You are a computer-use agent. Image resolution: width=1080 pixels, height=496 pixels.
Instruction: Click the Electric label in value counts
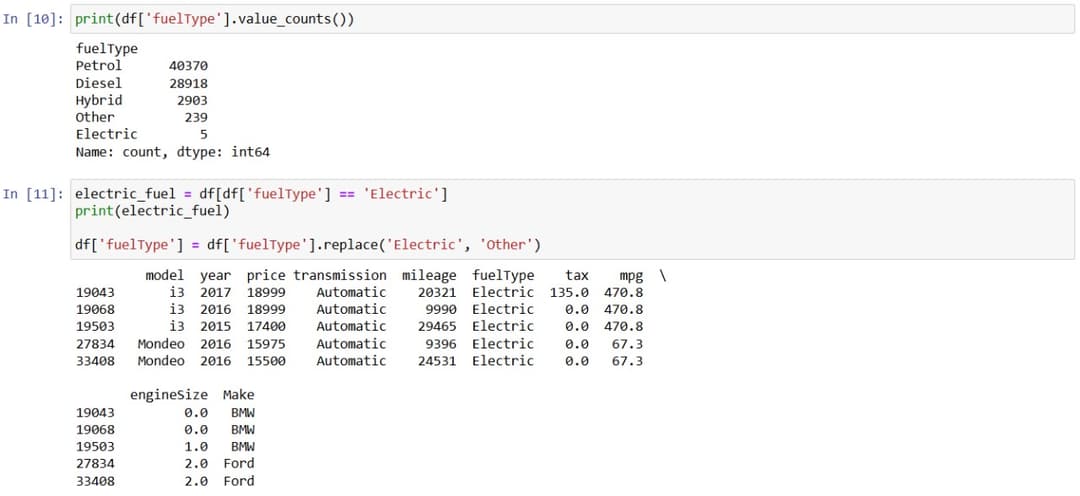coord(107,134)
